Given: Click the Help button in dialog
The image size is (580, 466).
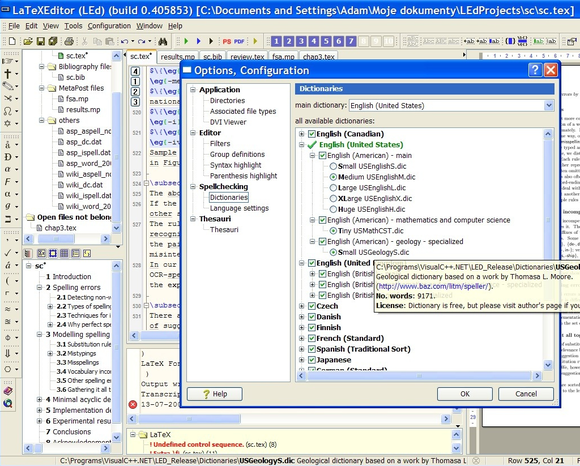Looking at the screenshot, I should tap(215, 394).
